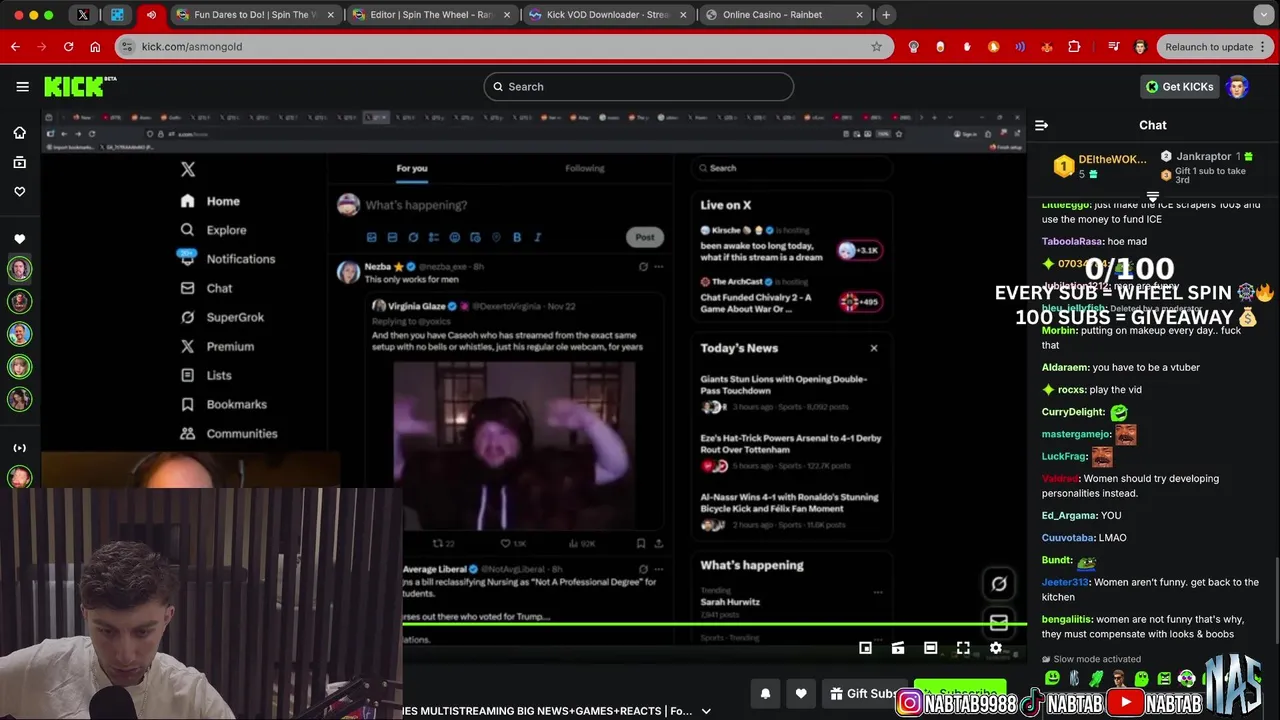
Task: Enter fullscreen on the video player
Action: [x=963, y=648]
